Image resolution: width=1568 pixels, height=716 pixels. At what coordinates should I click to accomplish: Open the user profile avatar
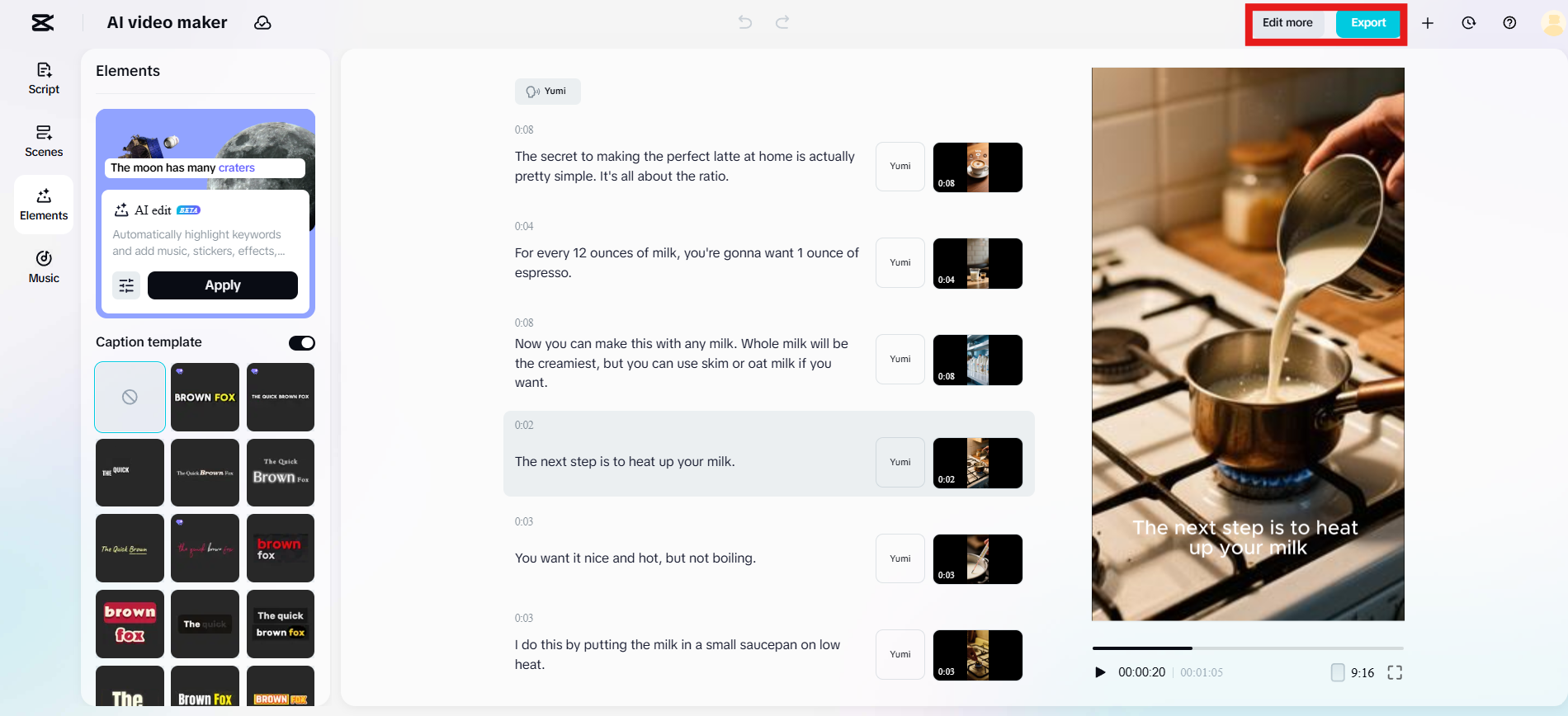click(1552, 23)
